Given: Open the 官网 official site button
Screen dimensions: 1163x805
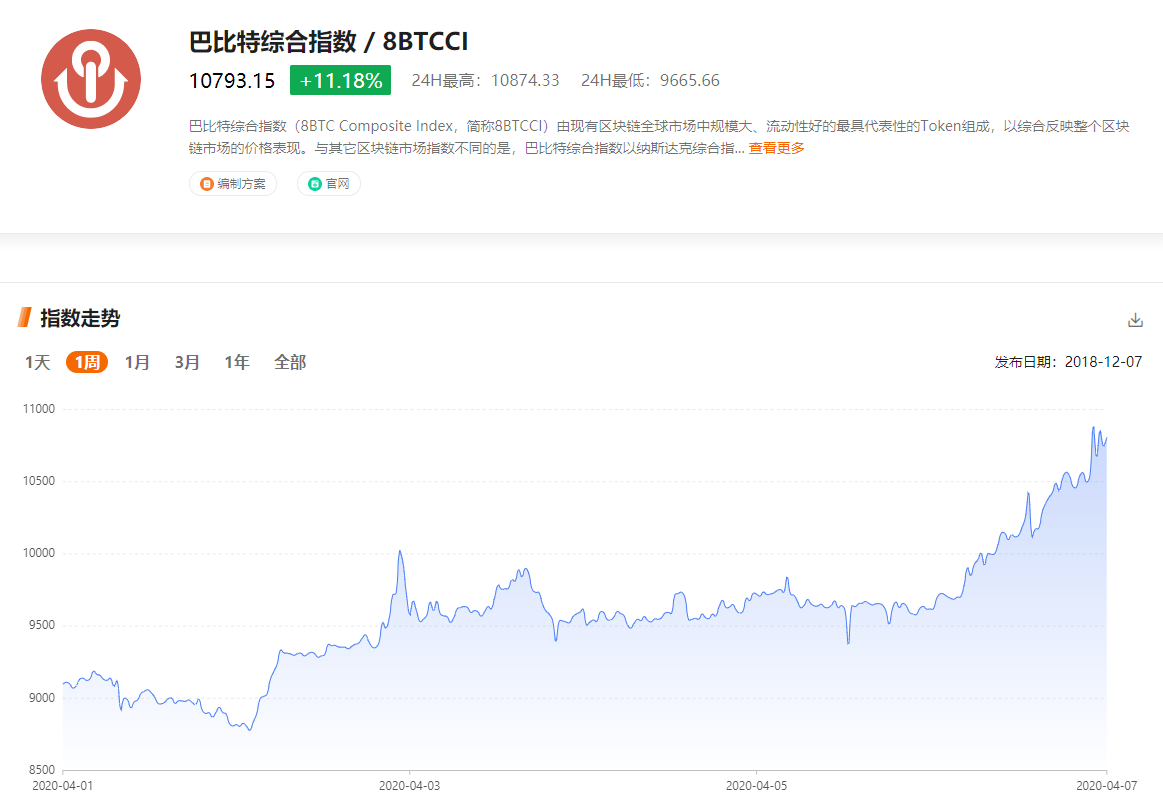Looking at the screenshot, I should pyautogui.click(x=329, y=183).
